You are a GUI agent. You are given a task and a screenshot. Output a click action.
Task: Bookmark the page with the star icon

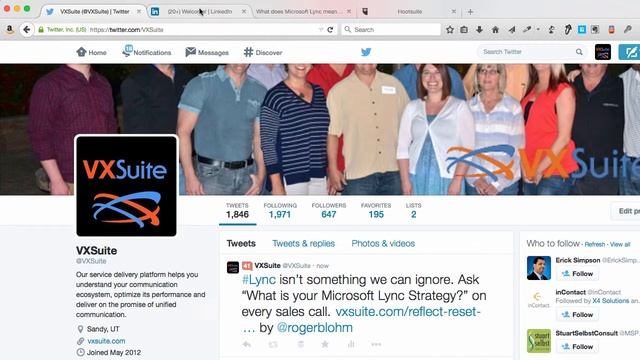450,29
